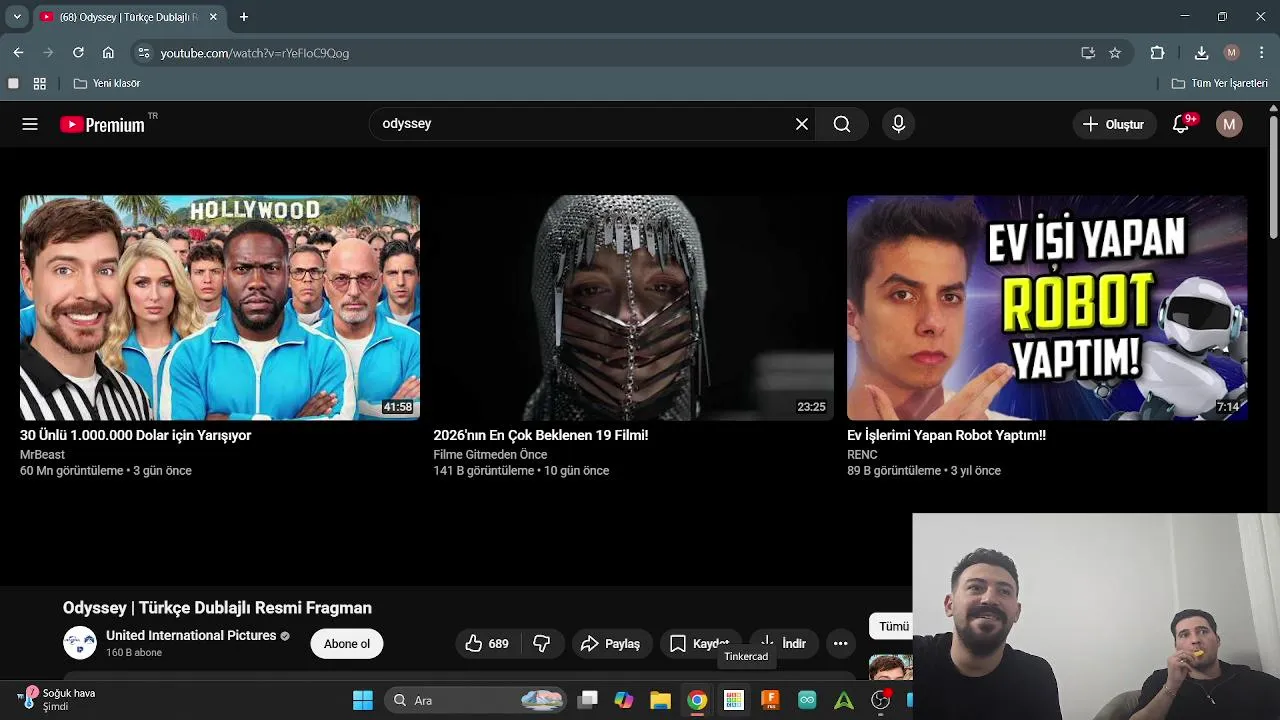Play the MrBeast 30 Ünlü video thumbnail
The image size is (1280, 720).
(x=220, y=308)
